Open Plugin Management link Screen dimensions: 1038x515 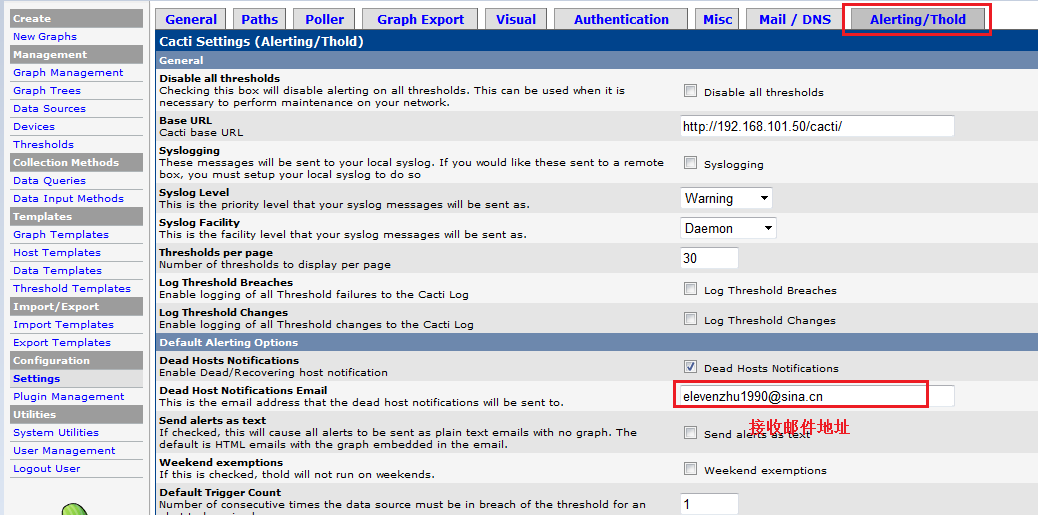coord(69,396)
